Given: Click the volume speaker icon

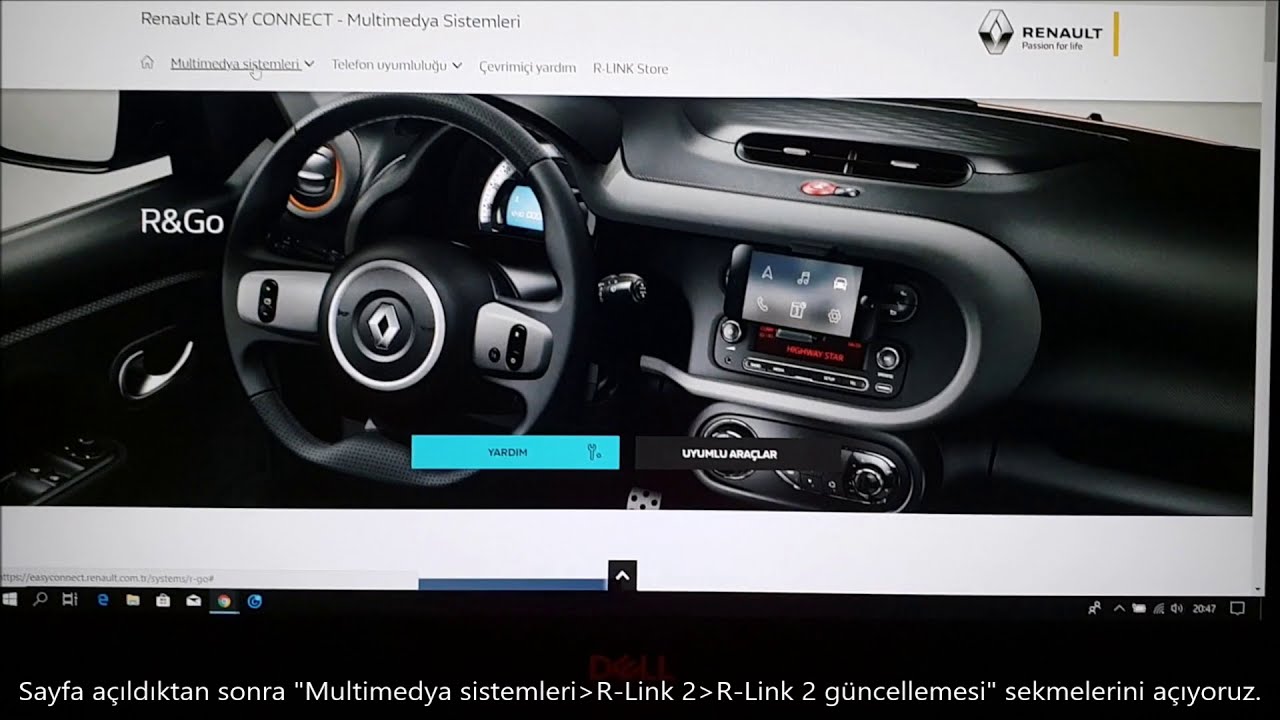Looking at the screenshot, I should pos(1175,608).
